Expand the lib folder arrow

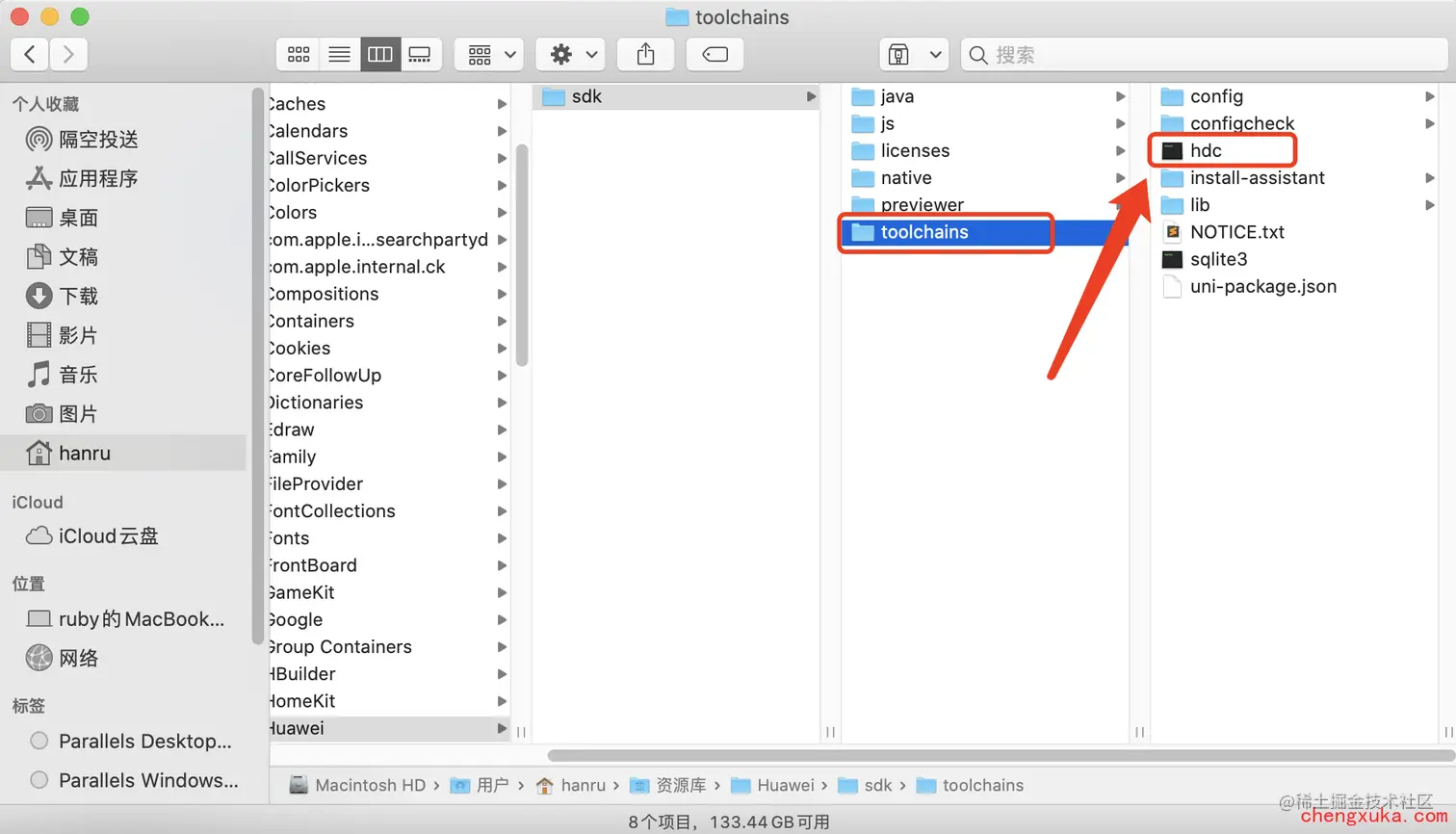pyautogui.click(x=1430, y=205)
